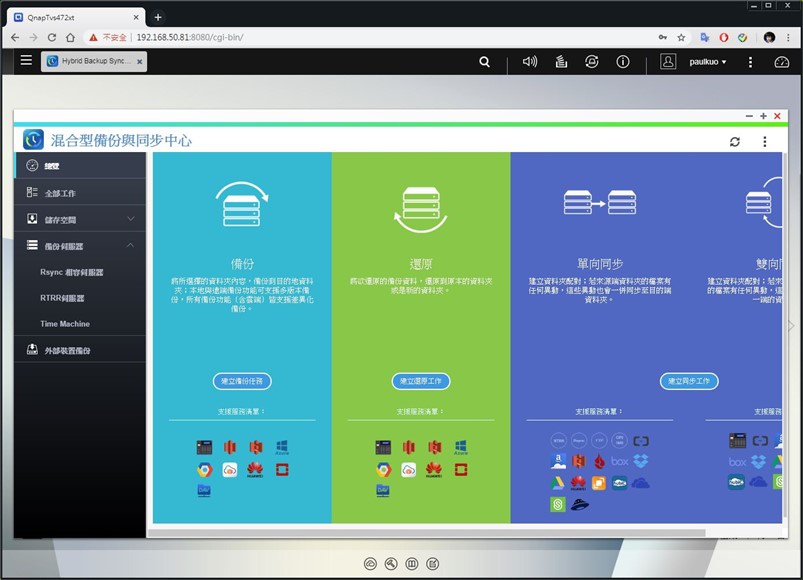
Task: Click the saved password key icon
Action: coord(663,37)
